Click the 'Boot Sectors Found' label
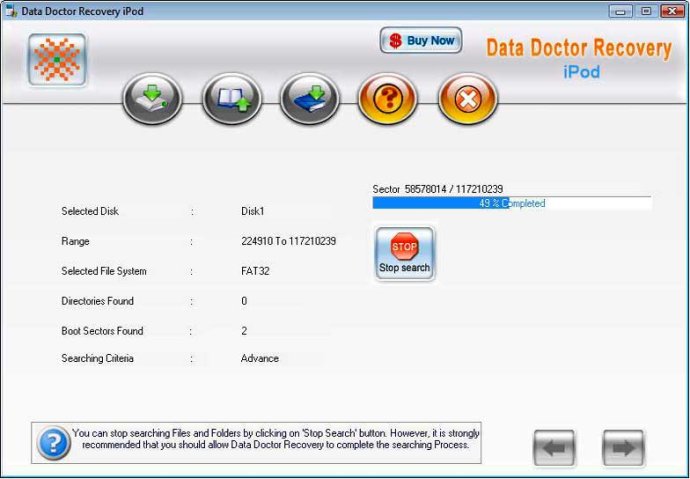The width and height of the screenshot is (690, 479). point(102,331)
